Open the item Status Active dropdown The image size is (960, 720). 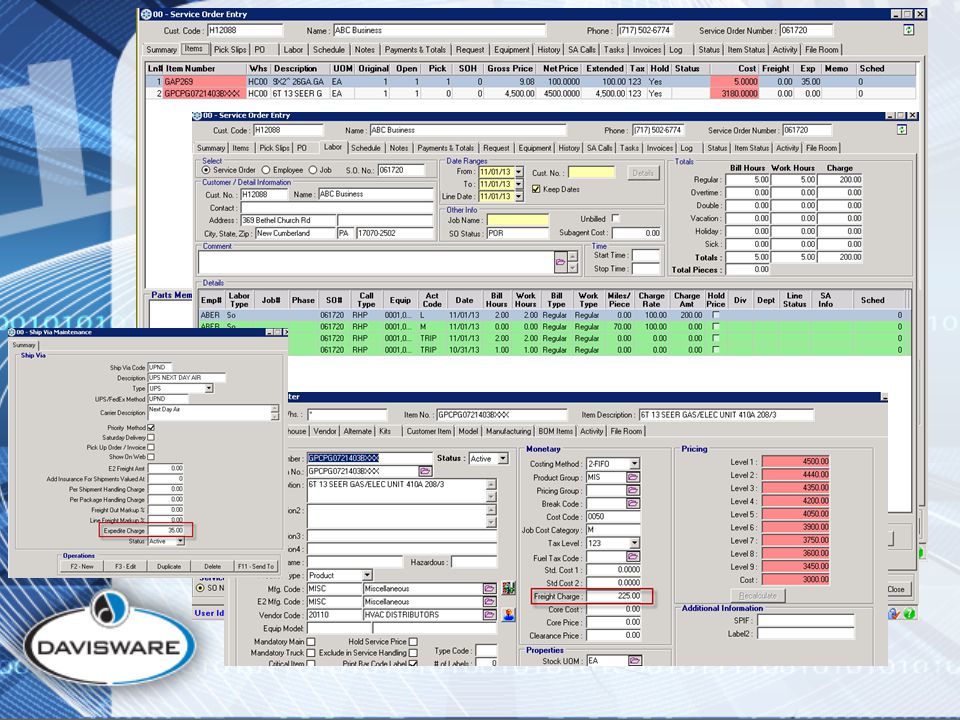click(x=503, y=458)
